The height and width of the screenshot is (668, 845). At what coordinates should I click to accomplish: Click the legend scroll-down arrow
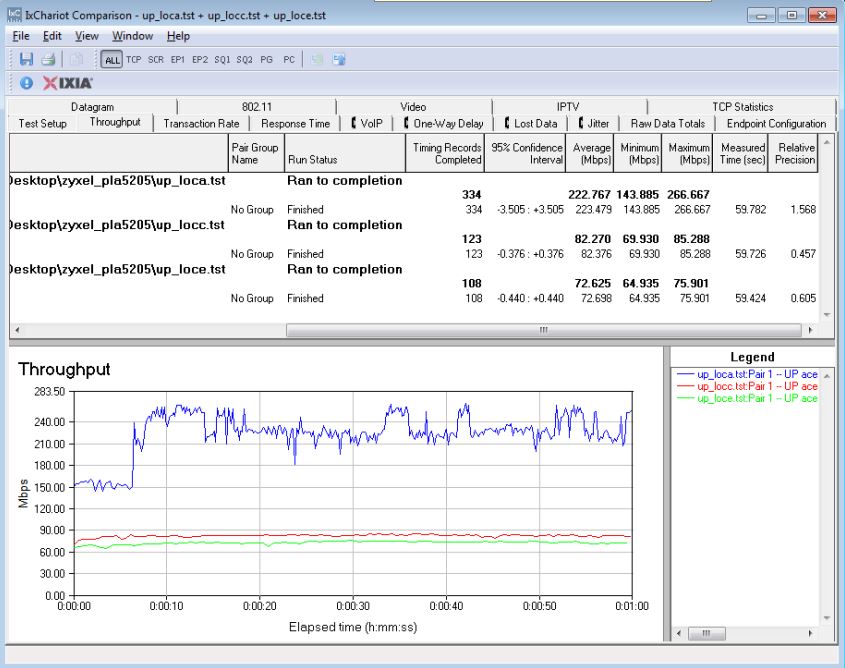click(x=827, y=618)
